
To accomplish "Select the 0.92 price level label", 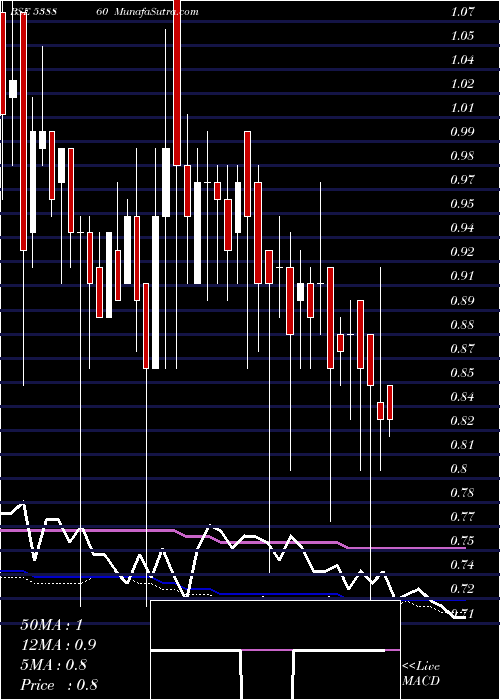I will pyautogui.click(x=462, y=253).
